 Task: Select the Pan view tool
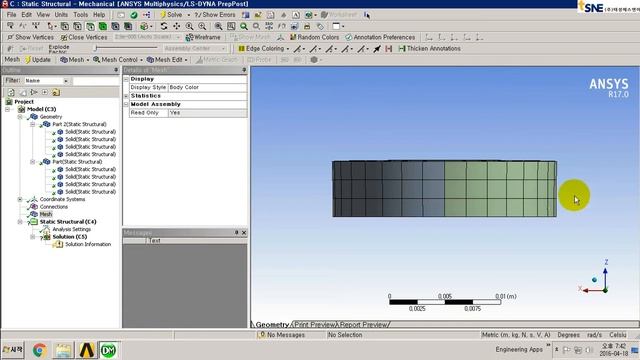tap(176, 26)
